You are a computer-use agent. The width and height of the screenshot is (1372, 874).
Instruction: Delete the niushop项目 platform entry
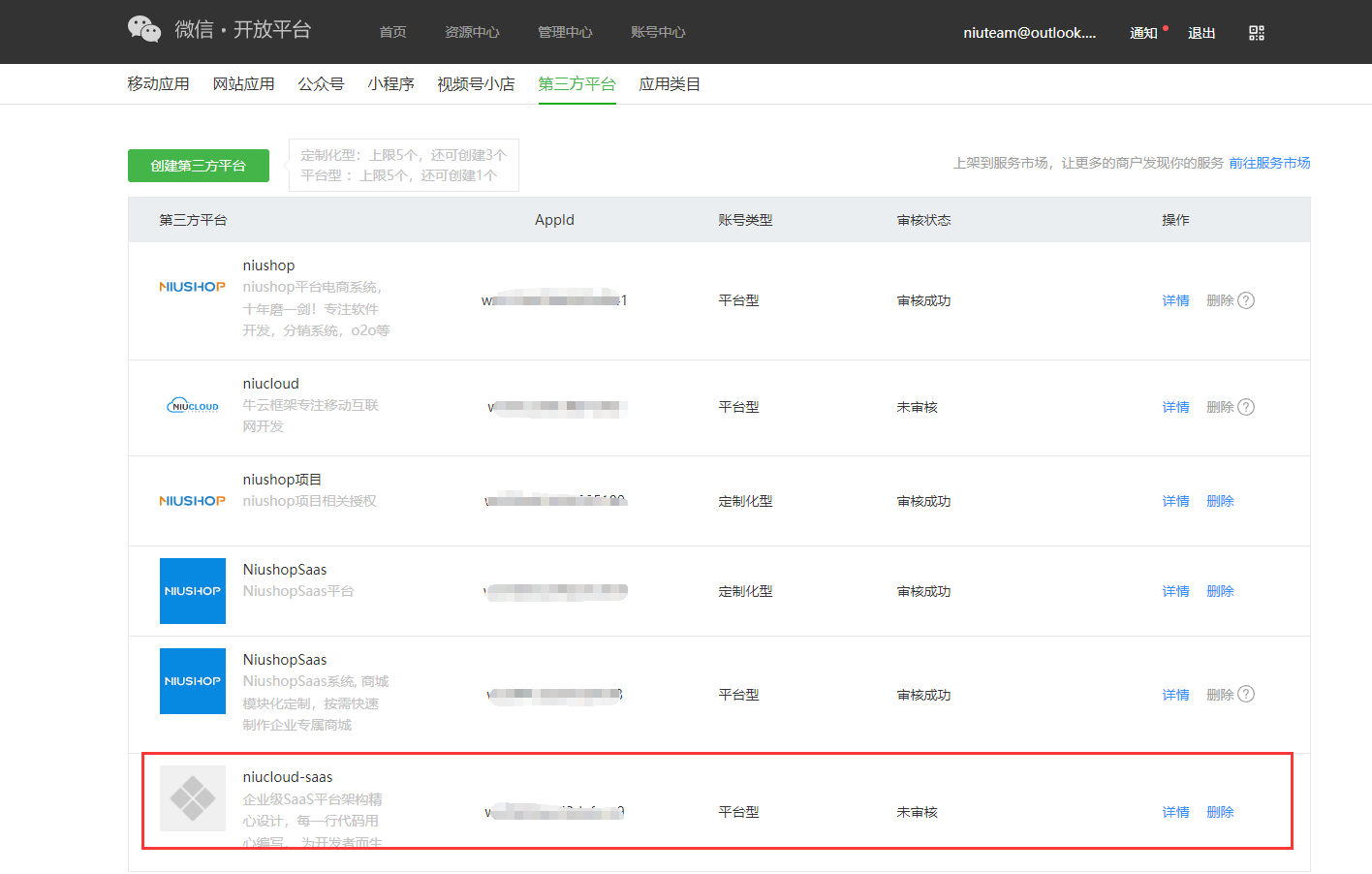point(1220,501)
